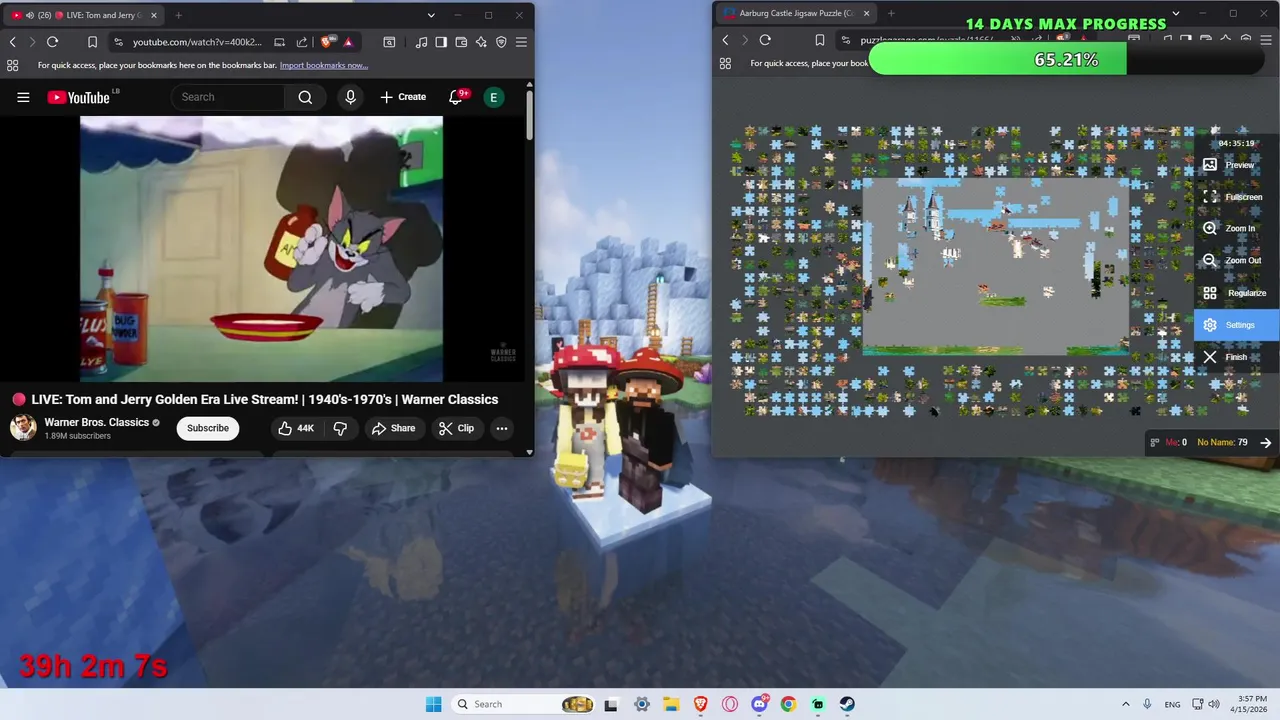The height and width of the screenshot is (720, 1280).
Task: Open the puzzle Settings
Action: [1236, 325]
